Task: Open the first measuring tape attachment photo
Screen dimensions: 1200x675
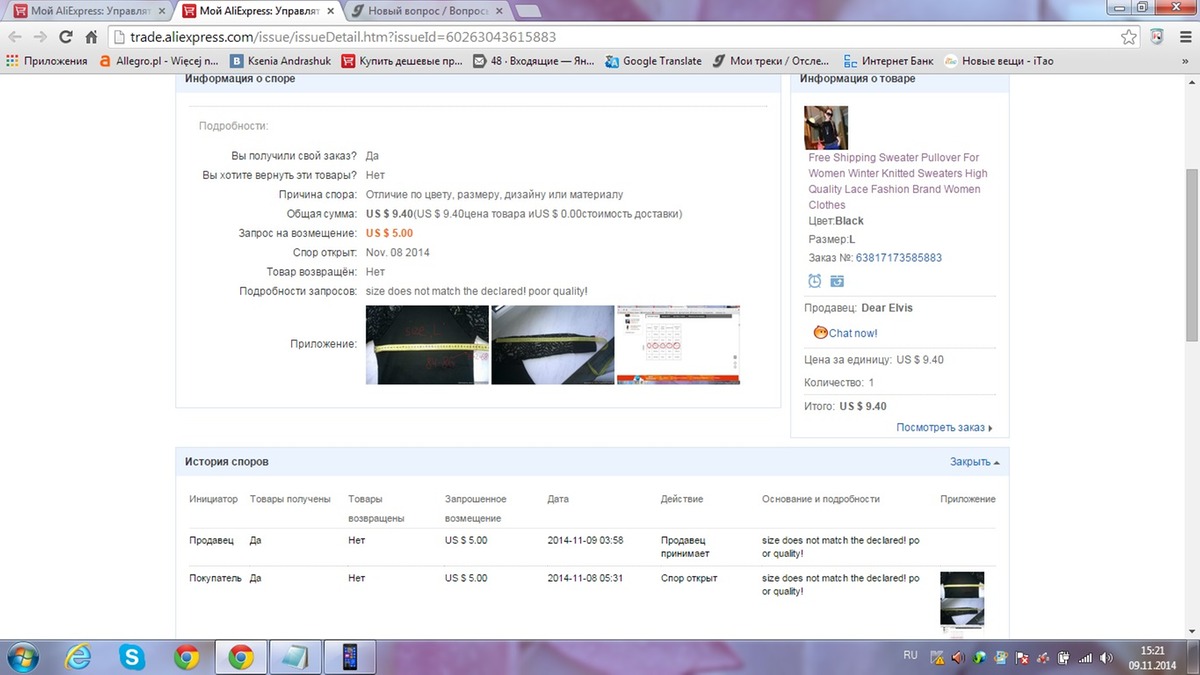Action: (427, 345)
